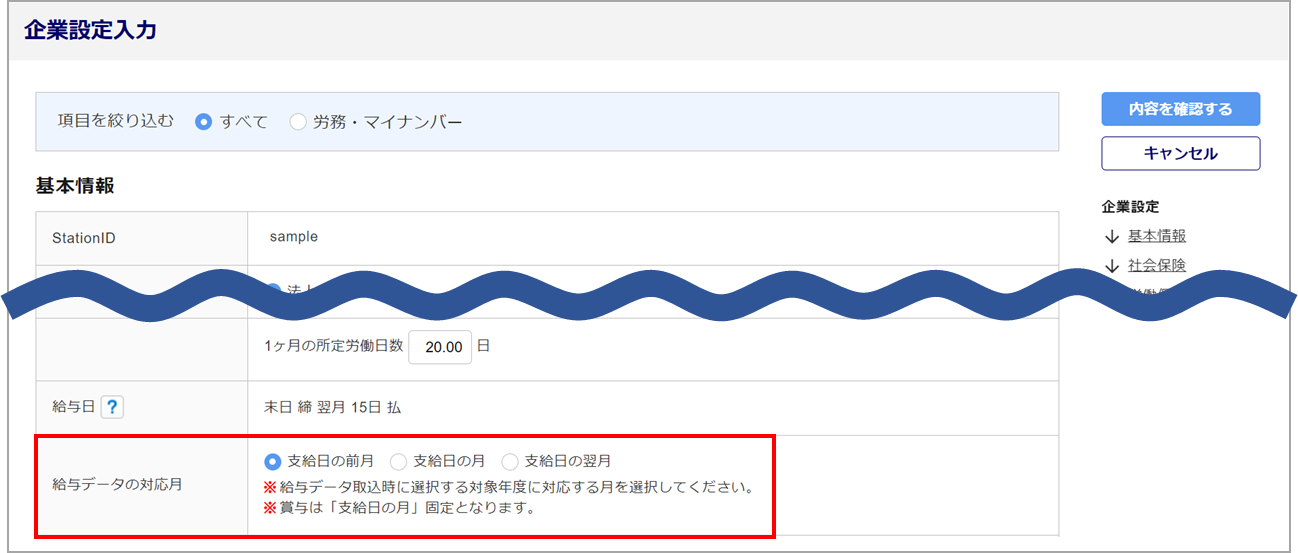1298x553 pixels.
Task: Click the 基本情報 section heading
Action: (x=75, y=186)
